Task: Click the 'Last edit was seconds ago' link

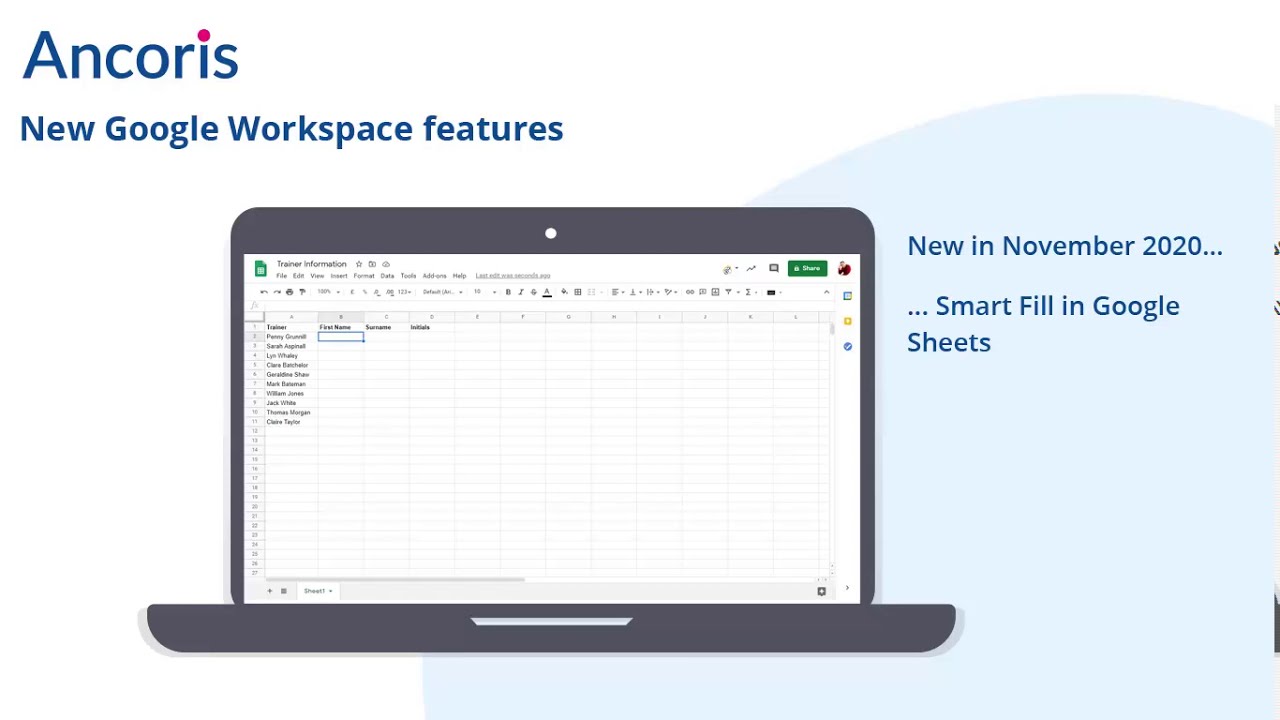Action: tap(513, 276)
